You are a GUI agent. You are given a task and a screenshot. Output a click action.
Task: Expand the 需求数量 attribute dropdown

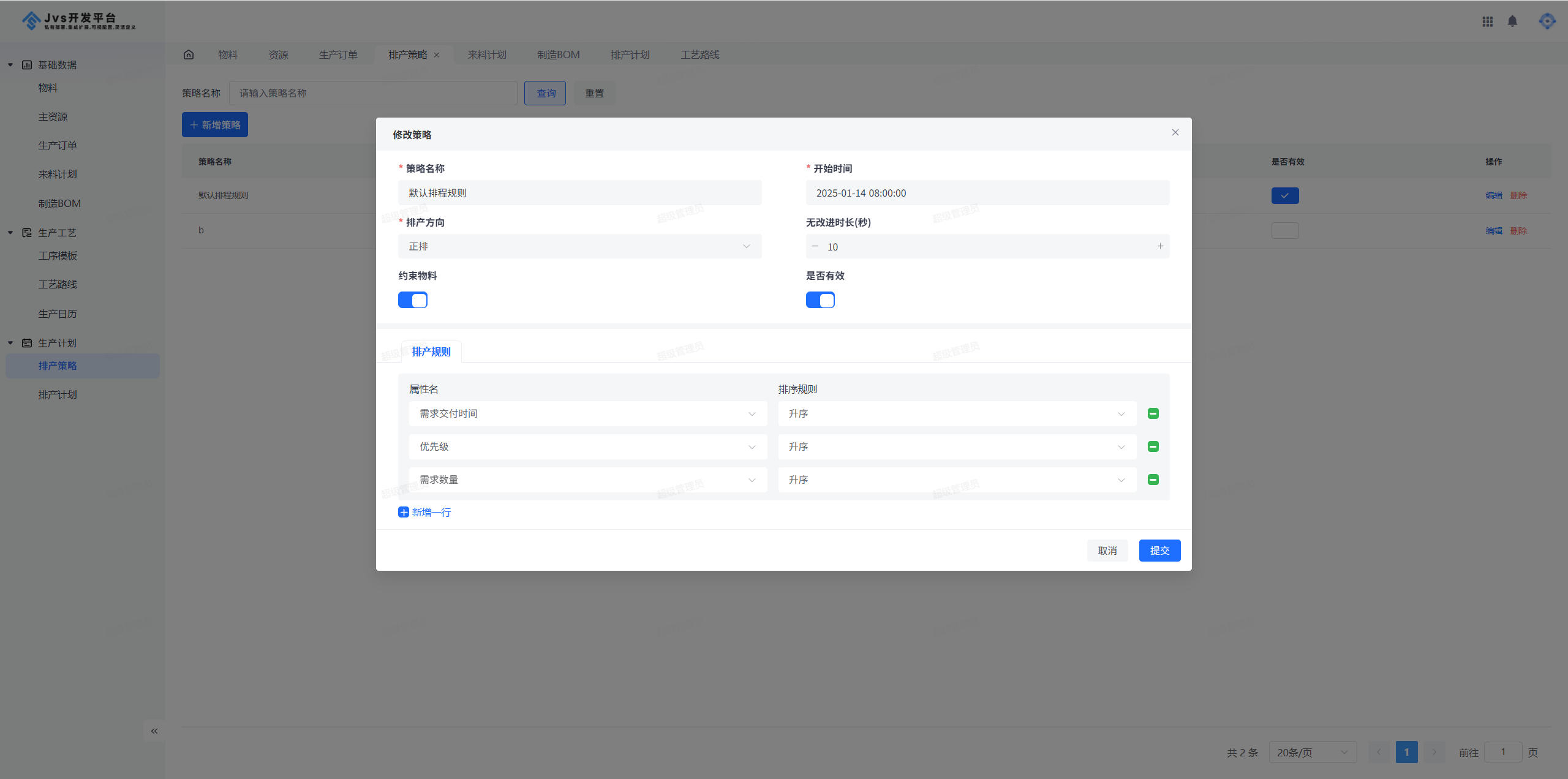pyautogui.click(x=587, y=480)
